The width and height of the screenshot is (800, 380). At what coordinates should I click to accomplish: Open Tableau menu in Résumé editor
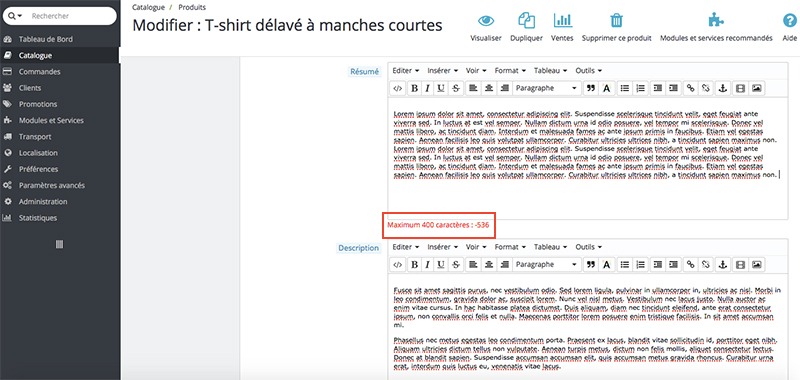tap(550, 70)
